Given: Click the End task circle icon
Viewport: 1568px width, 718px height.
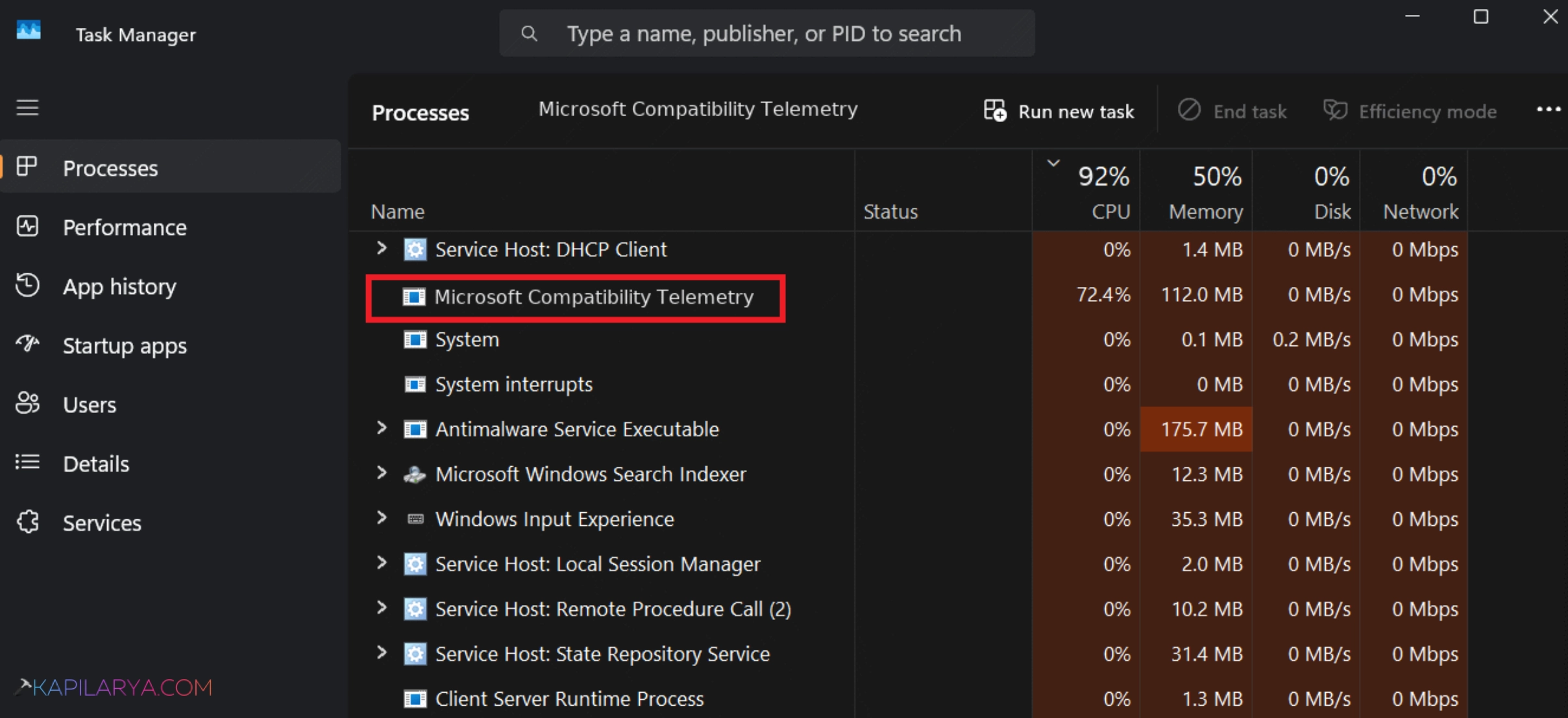Looking at the screenshot, I should pyautogui.click(x=1189, y=110).
